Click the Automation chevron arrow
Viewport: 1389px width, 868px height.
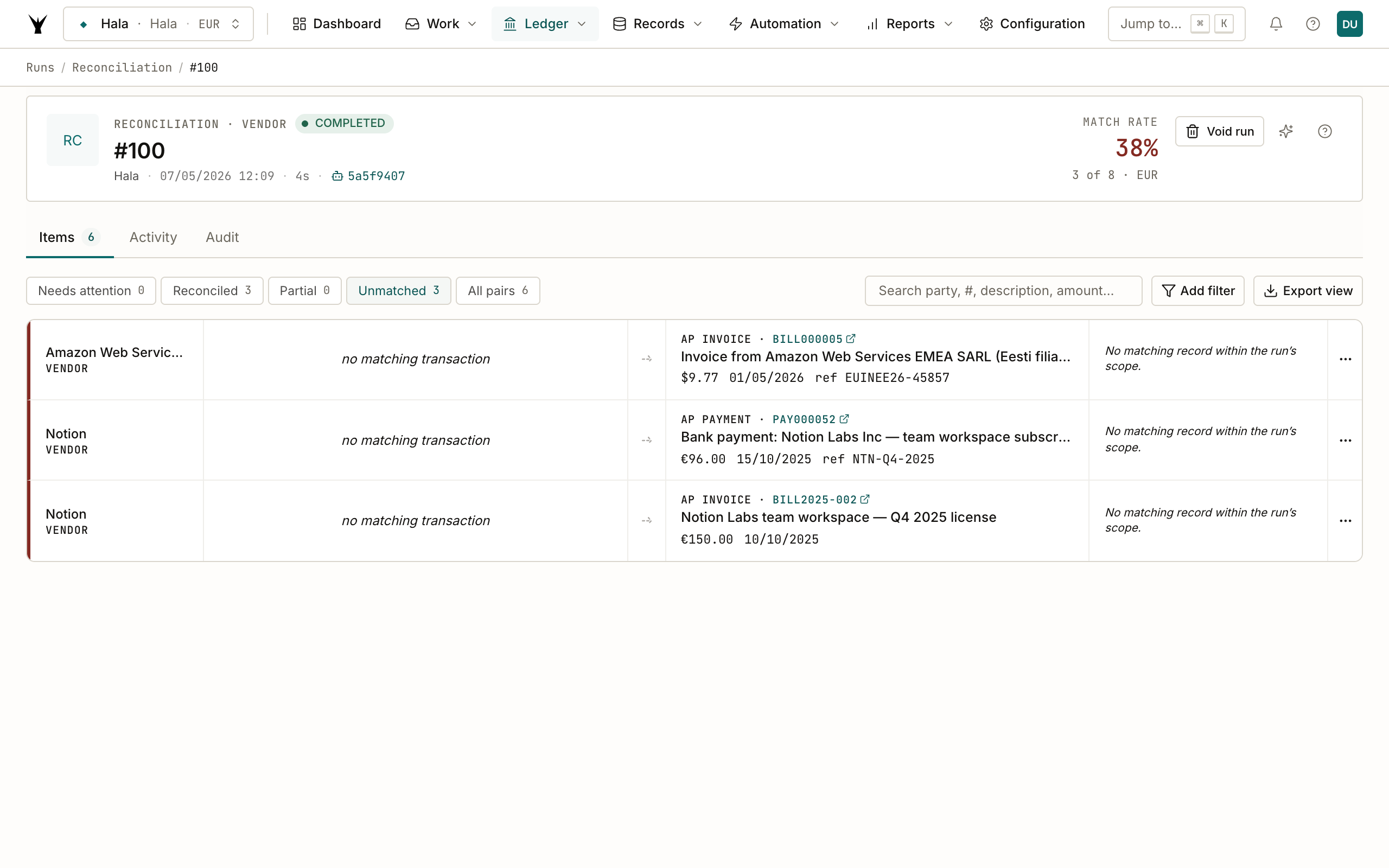click(834, 24)
